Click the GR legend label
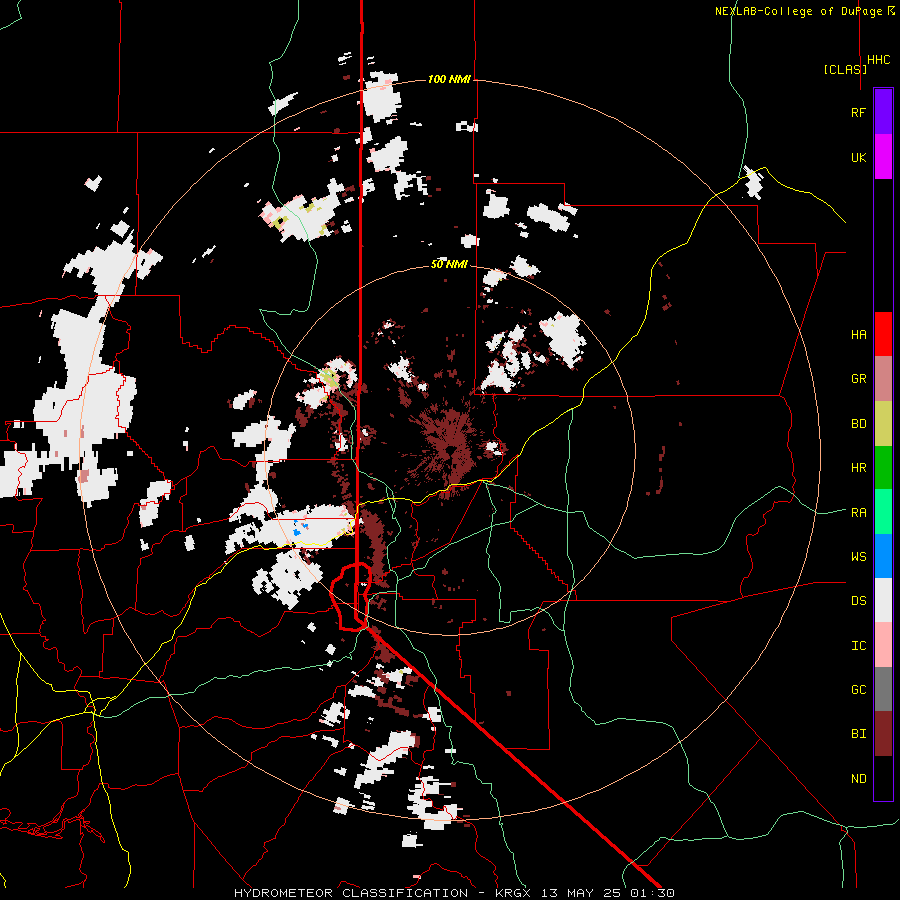The width and height of the screenshot is (900, 900). click(858, 379)
